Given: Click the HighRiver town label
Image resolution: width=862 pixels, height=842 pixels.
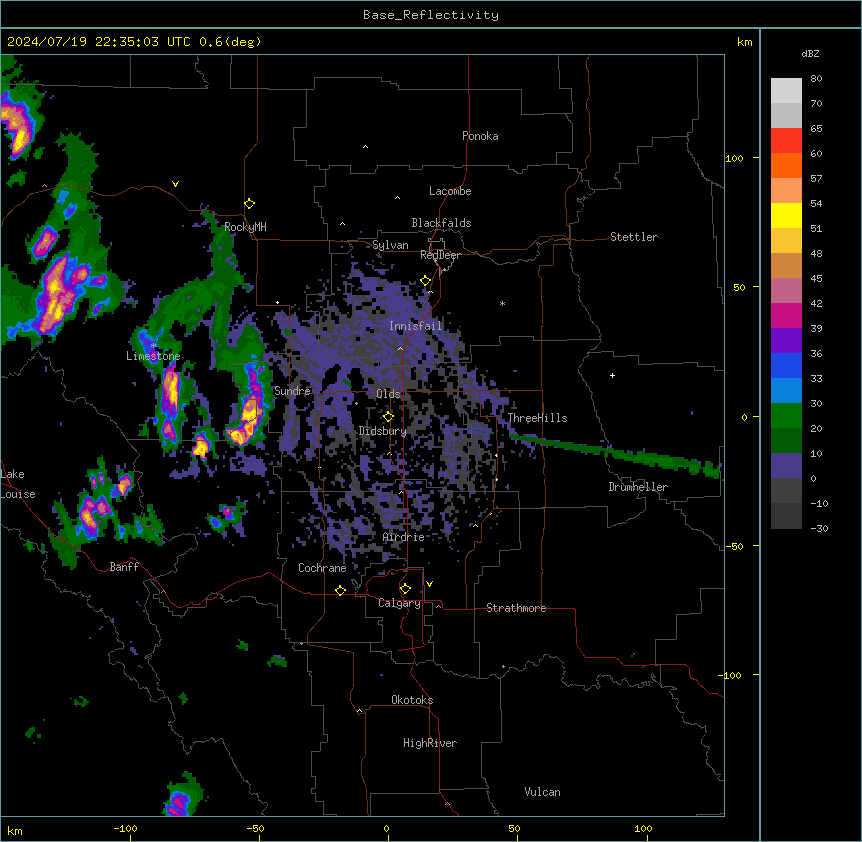Looking at the screenshot, I should click(429, 743).
